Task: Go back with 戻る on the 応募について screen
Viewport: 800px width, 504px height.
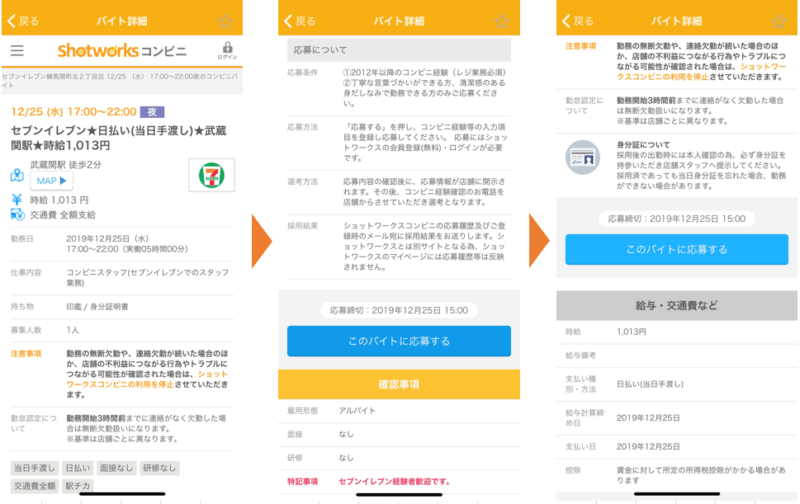Action: [x=300, y=20]
